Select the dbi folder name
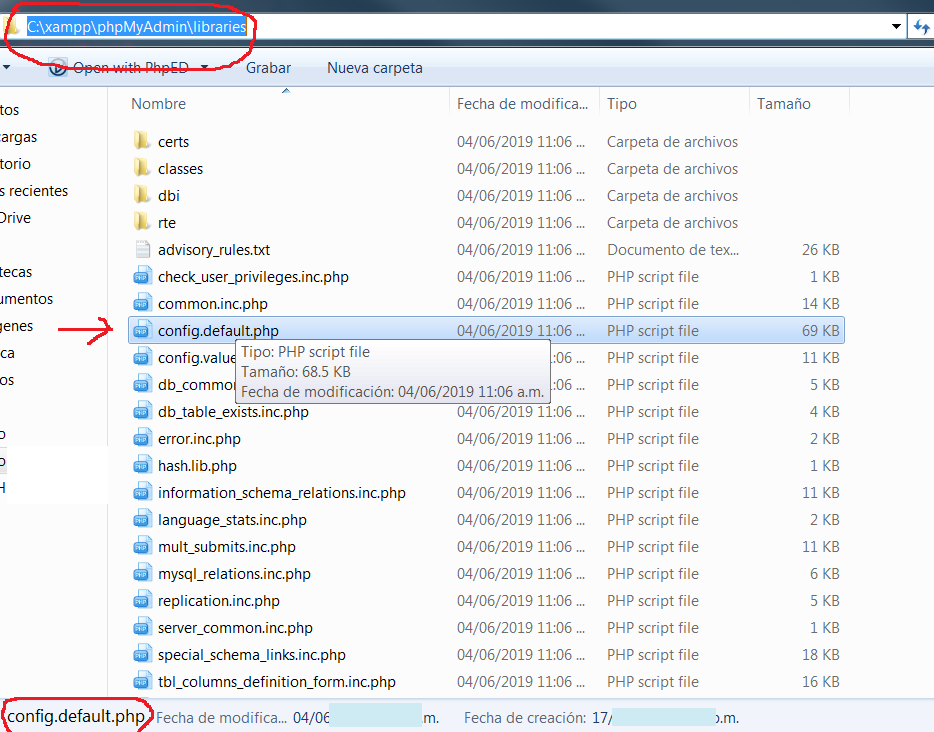The image size is (934, 732). pos(169,195)
